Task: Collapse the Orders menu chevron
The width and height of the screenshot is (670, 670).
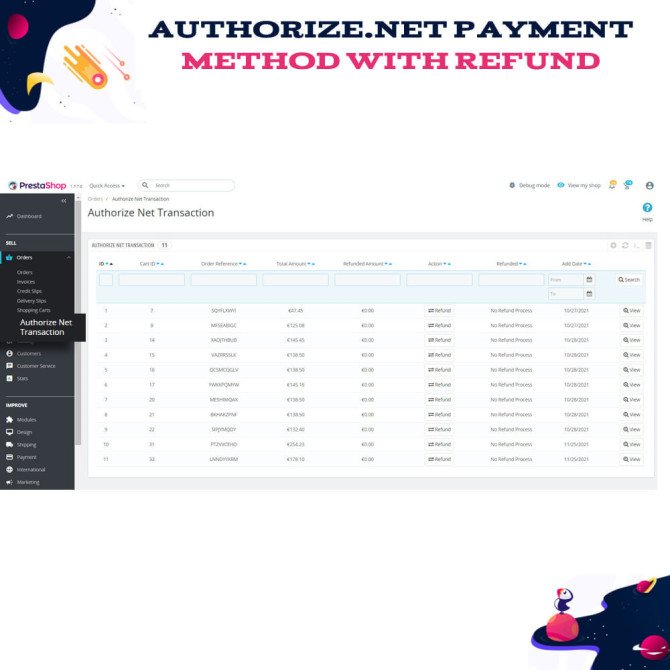Action: coord(69,257)
